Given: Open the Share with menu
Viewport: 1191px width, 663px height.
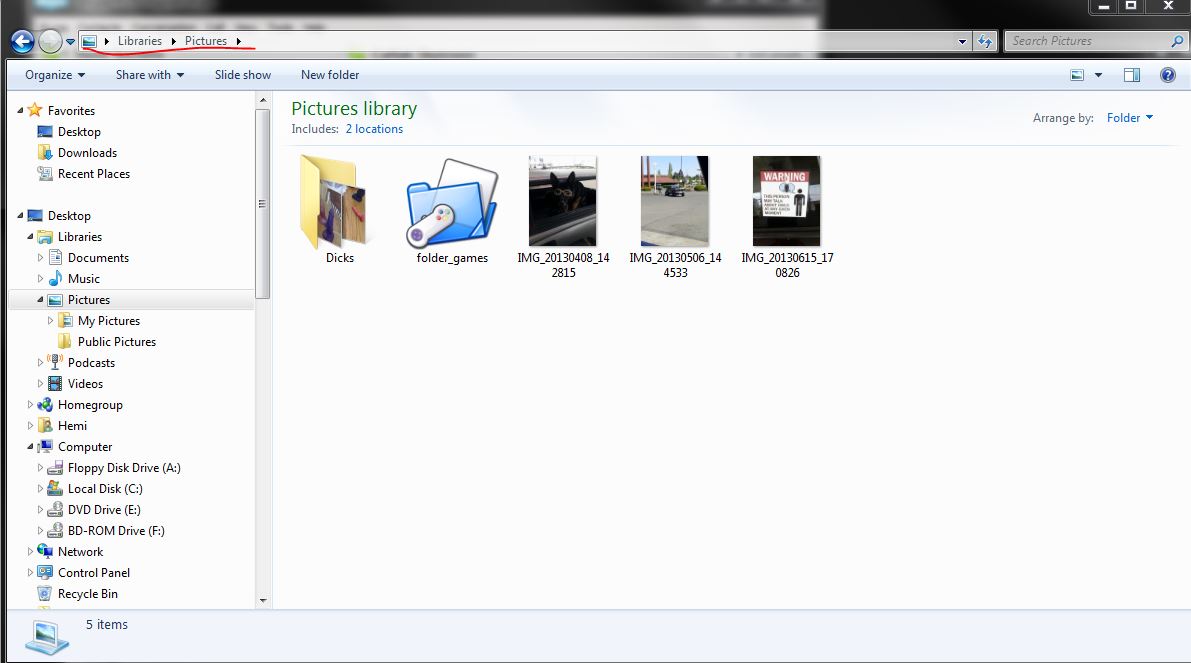Looking at the screenshot, I should 150,74.
